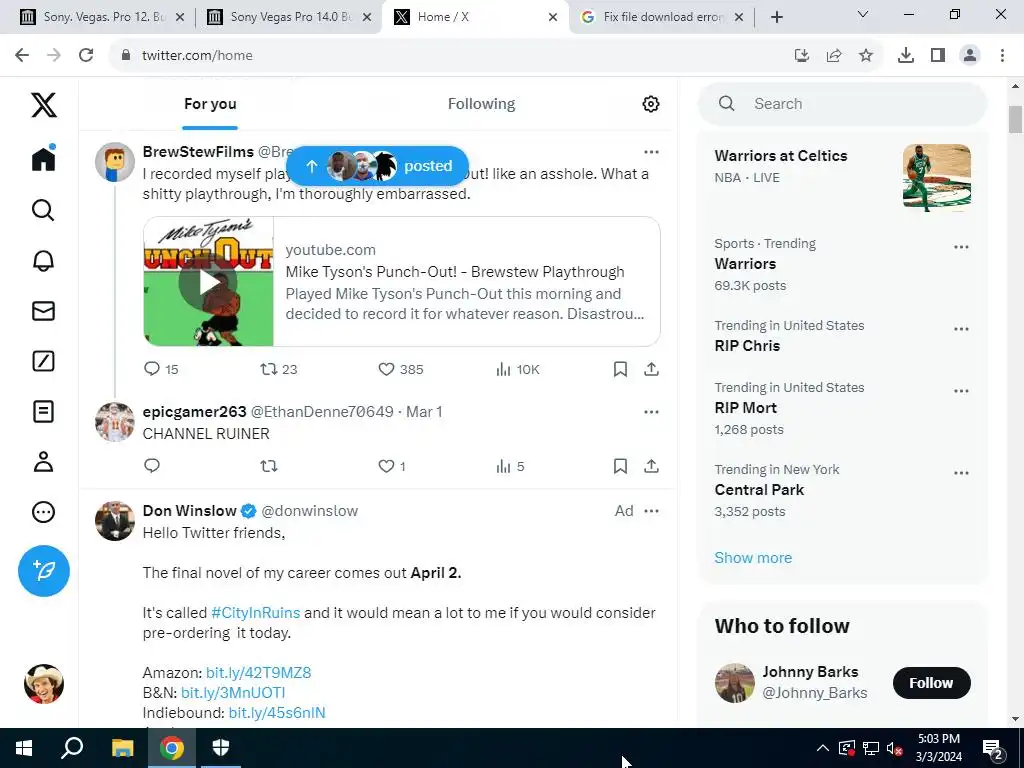Click the Search input field
Screen dimensions: 1024x768
coord(842,104)
